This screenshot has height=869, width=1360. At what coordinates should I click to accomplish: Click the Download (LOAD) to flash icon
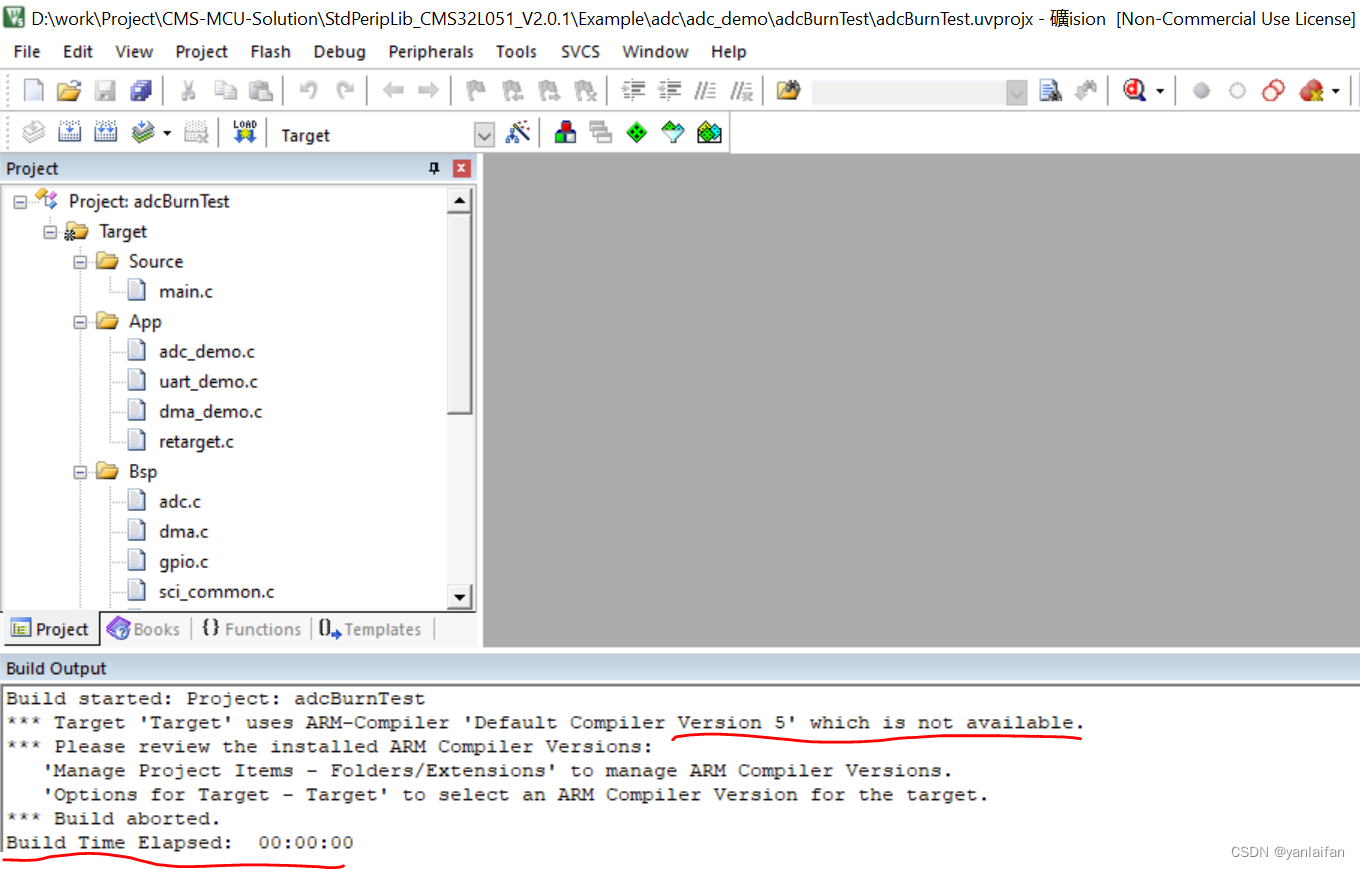(245, 133)
